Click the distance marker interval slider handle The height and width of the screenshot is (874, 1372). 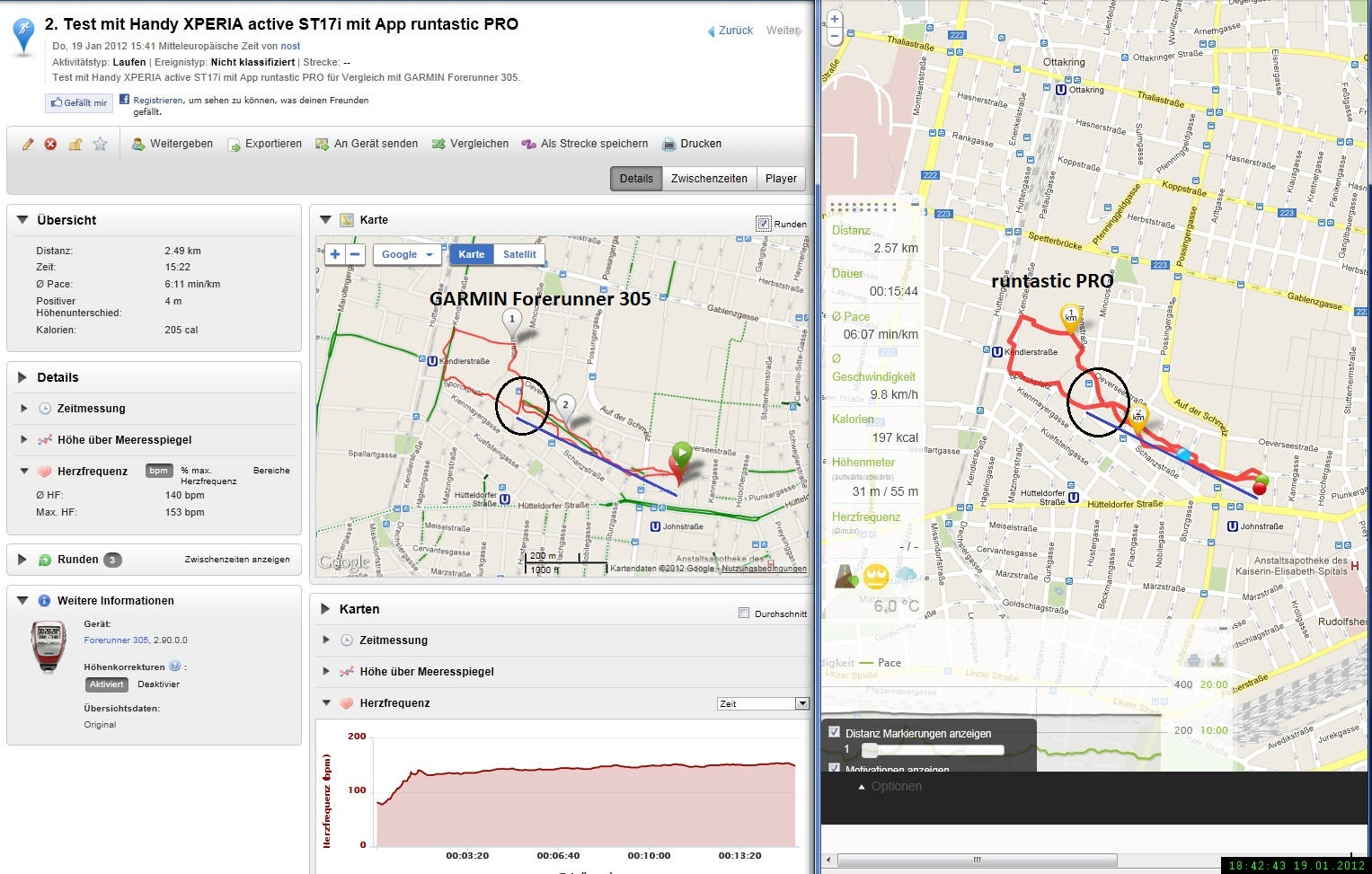tap(869, 749)
